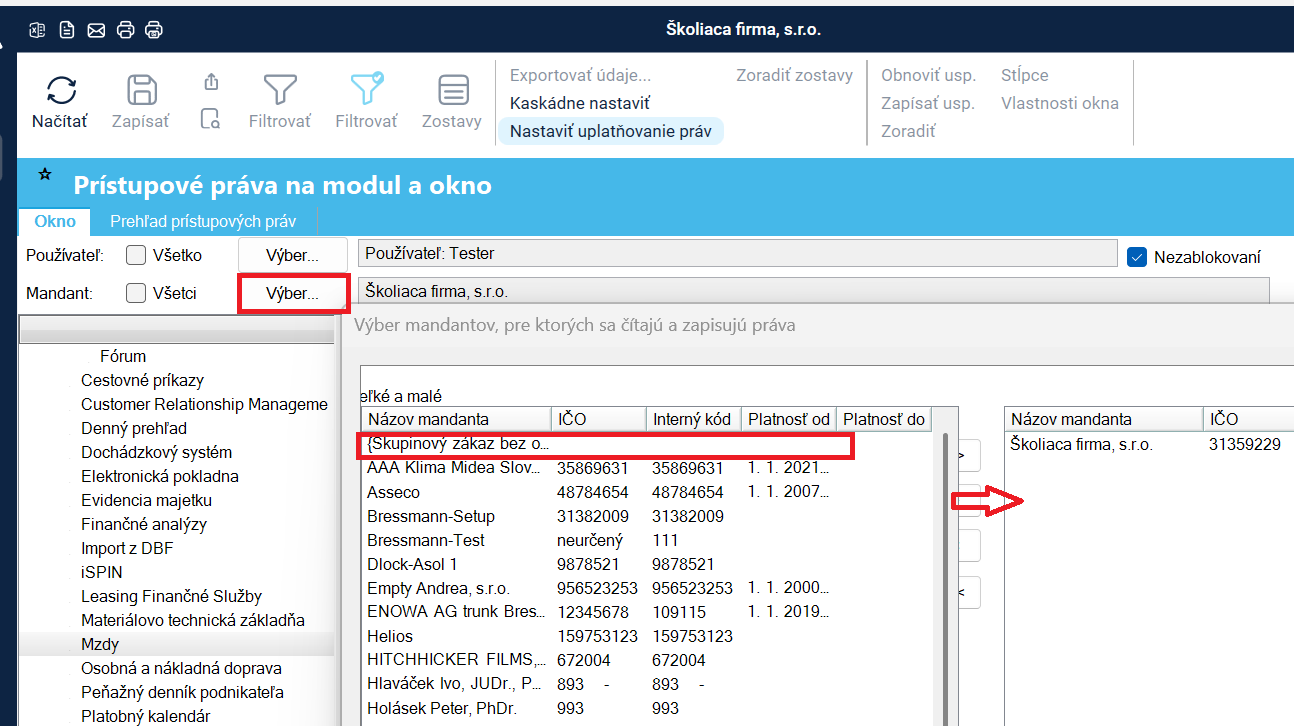This screenshot has width=1294, height=726.
Task: Click the IČO column header in left list
Action: click(x=599, y=419)
